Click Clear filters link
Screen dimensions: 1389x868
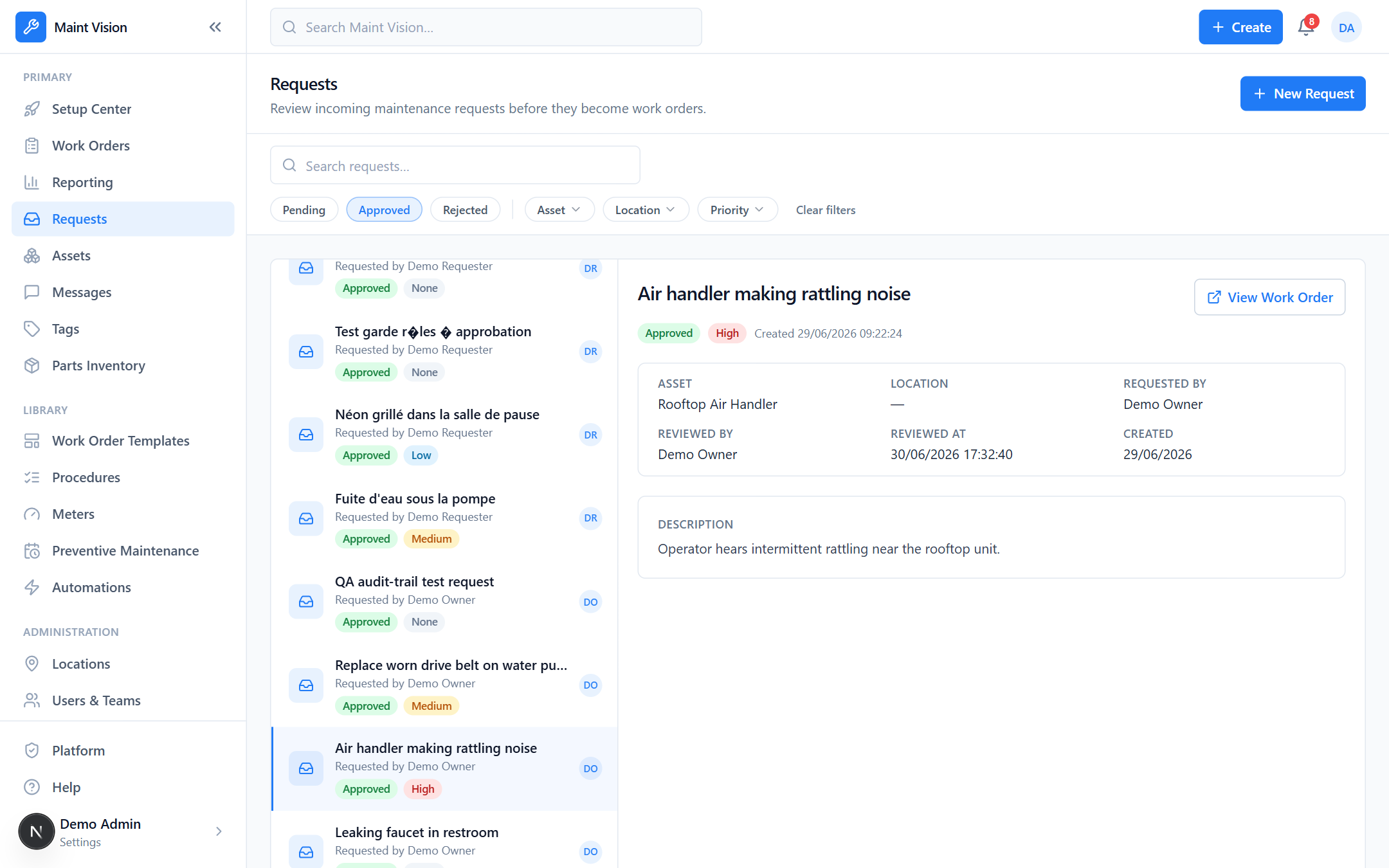coord(826,210)
